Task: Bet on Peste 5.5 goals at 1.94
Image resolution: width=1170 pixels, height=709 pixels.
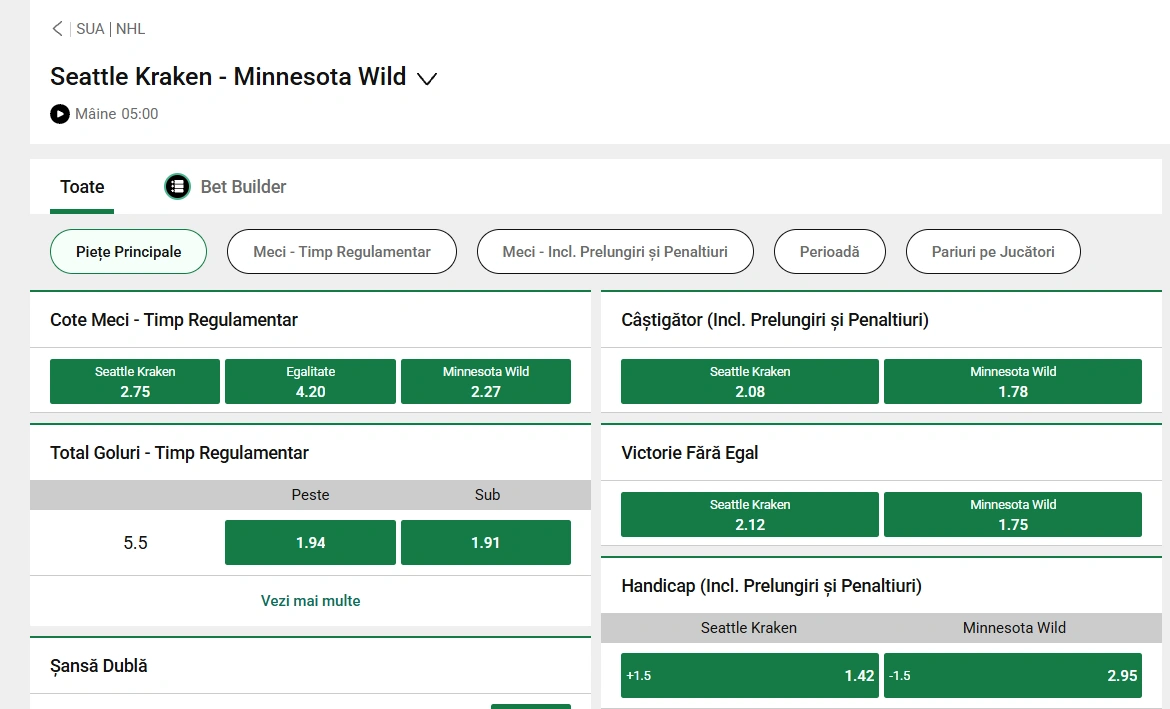Action: [310, 542]
